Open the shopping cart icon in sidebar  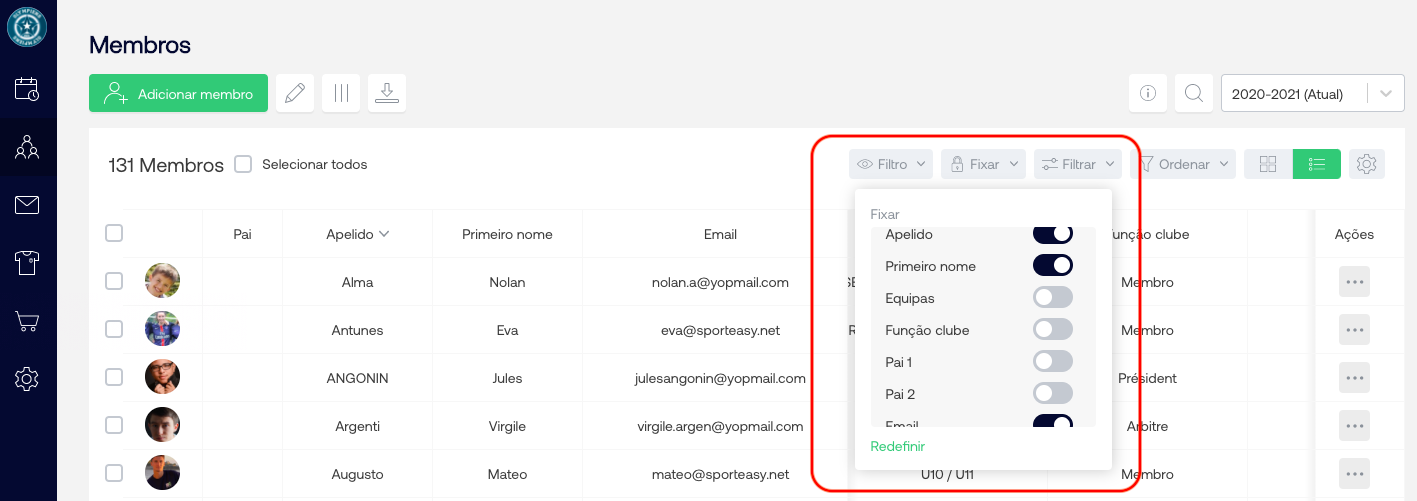(x=27, y=321)
